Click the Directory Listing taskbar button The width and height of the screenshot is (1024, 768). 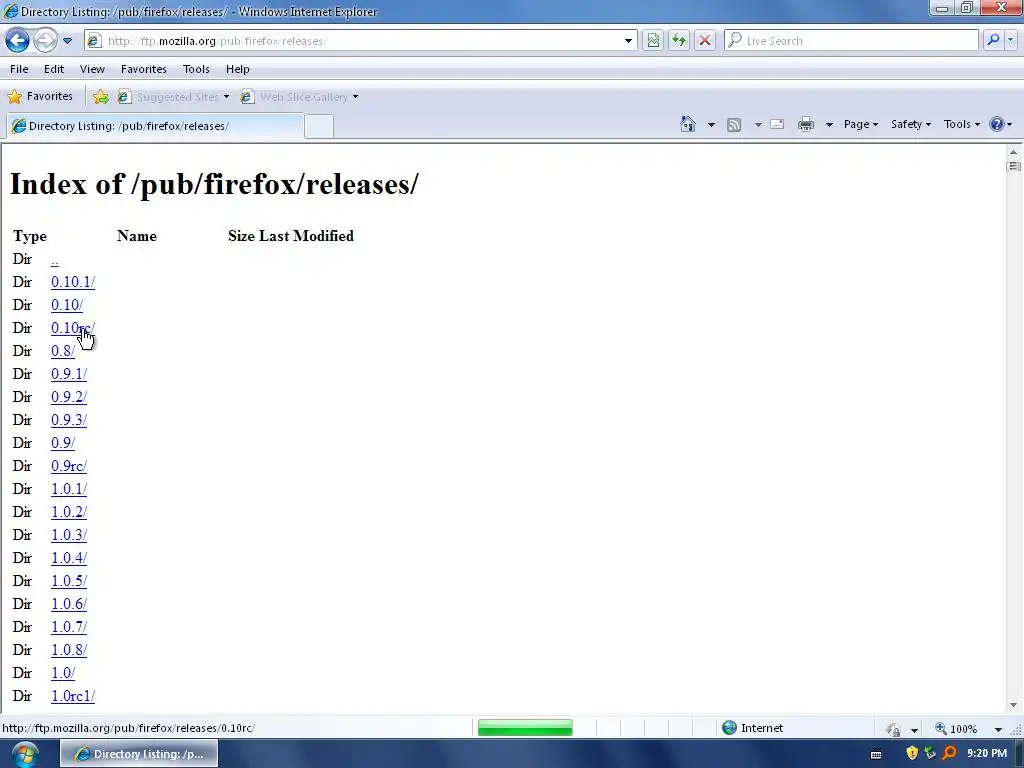click(x=139, y=754)
